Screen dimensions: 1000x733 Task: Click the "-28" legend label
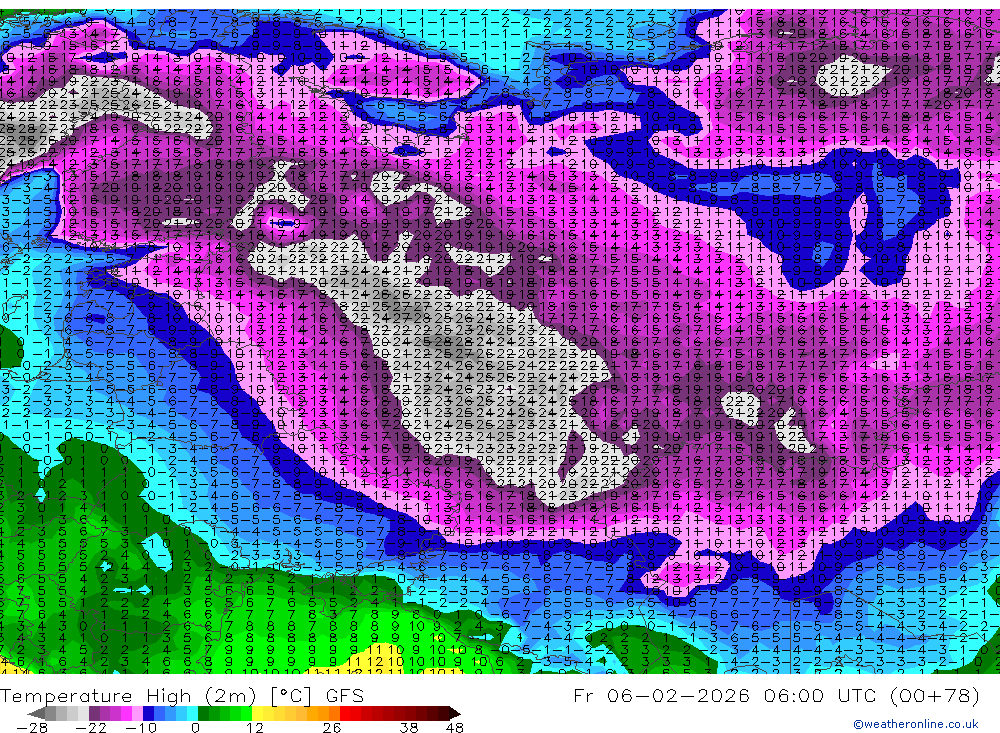point(32,728)
